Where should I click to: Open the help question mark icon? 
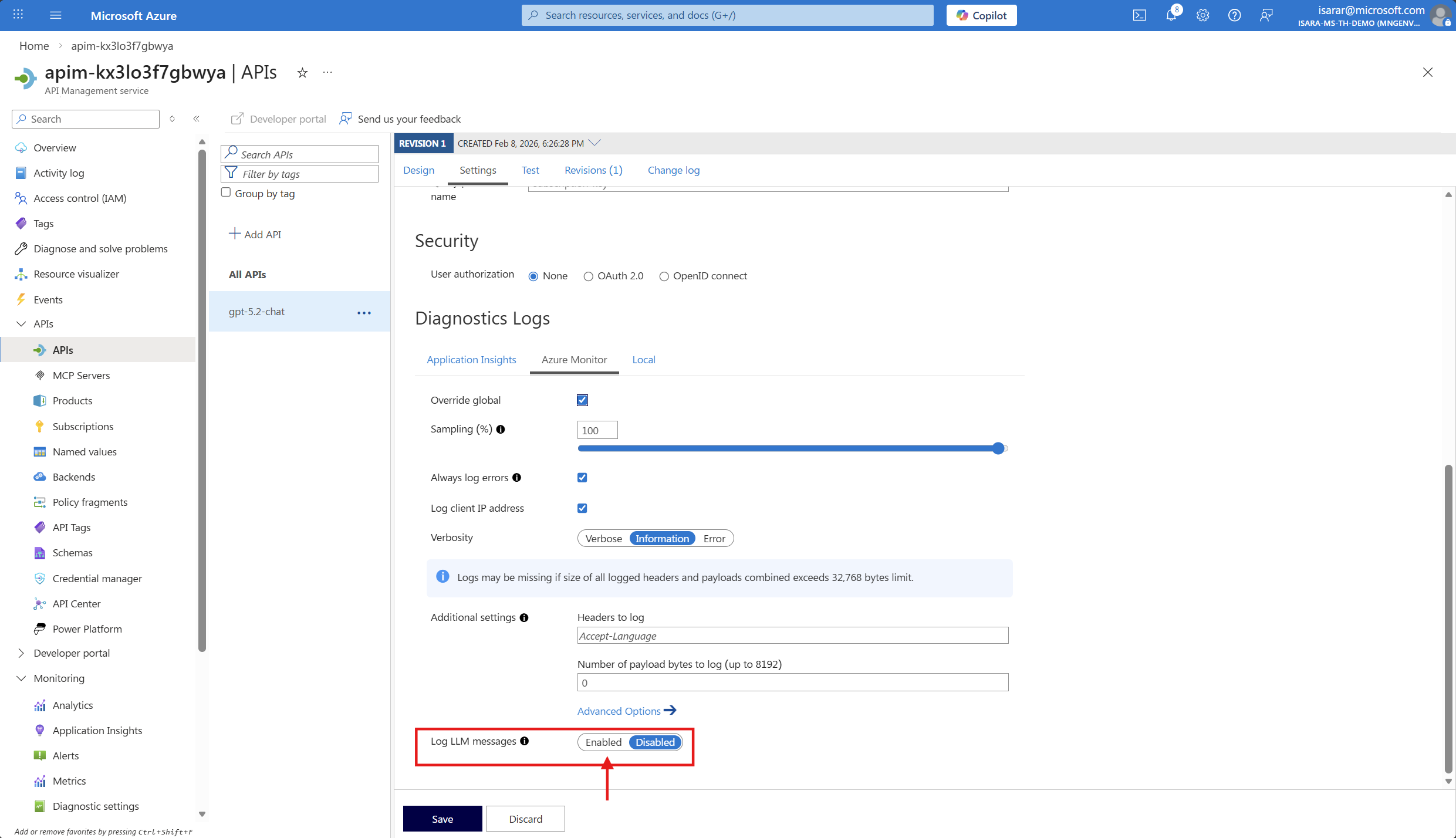pos(1234,15)
